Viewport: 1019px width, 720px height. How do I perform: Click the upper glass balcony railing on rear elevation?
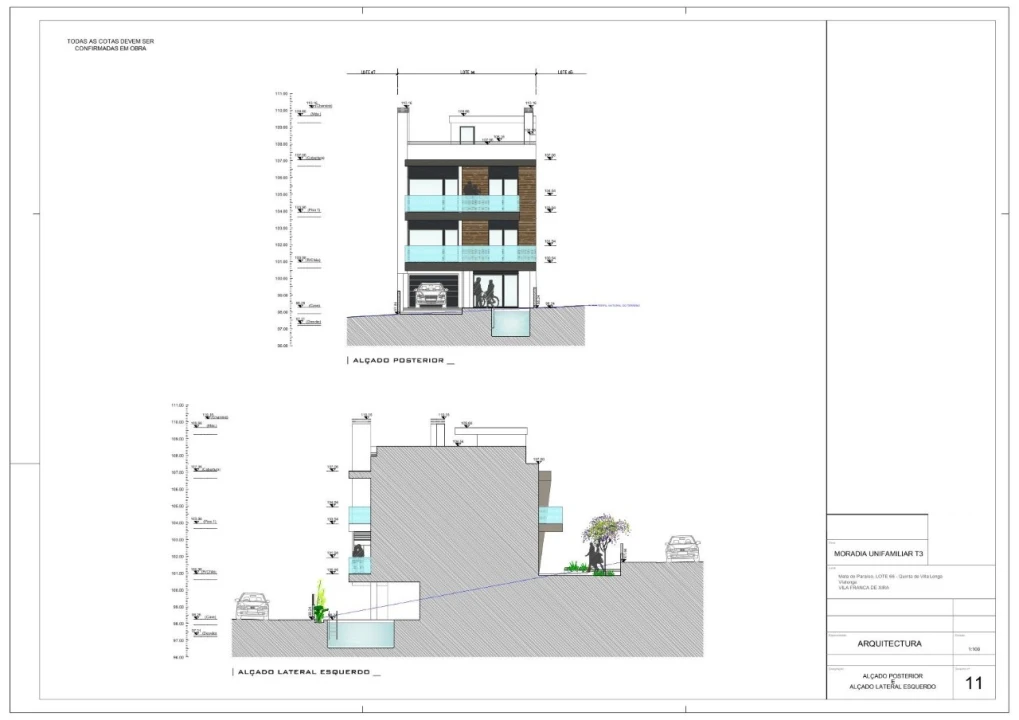click(x=462, y=204)
